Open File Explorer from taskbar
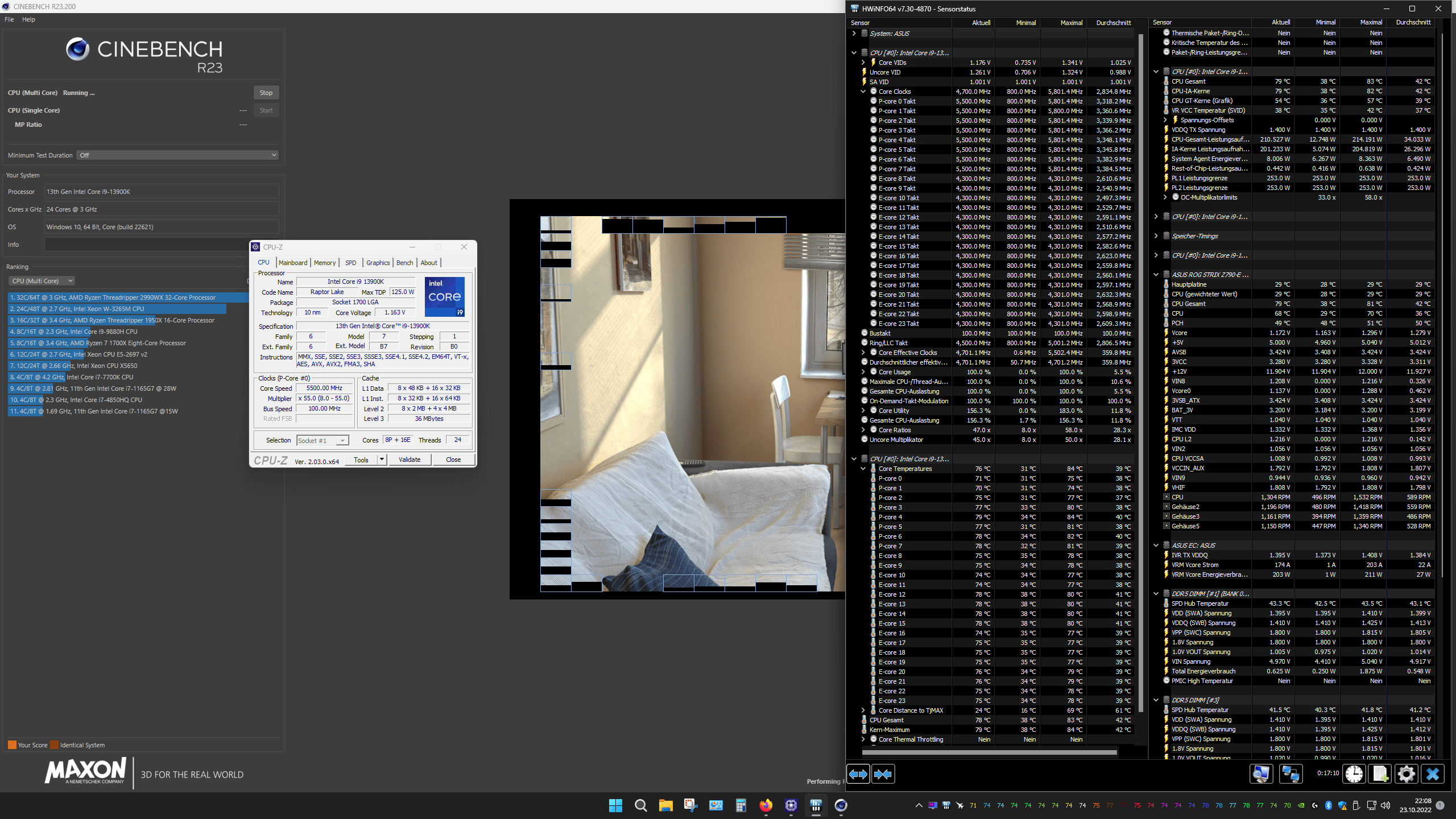 tap(665, 805)
